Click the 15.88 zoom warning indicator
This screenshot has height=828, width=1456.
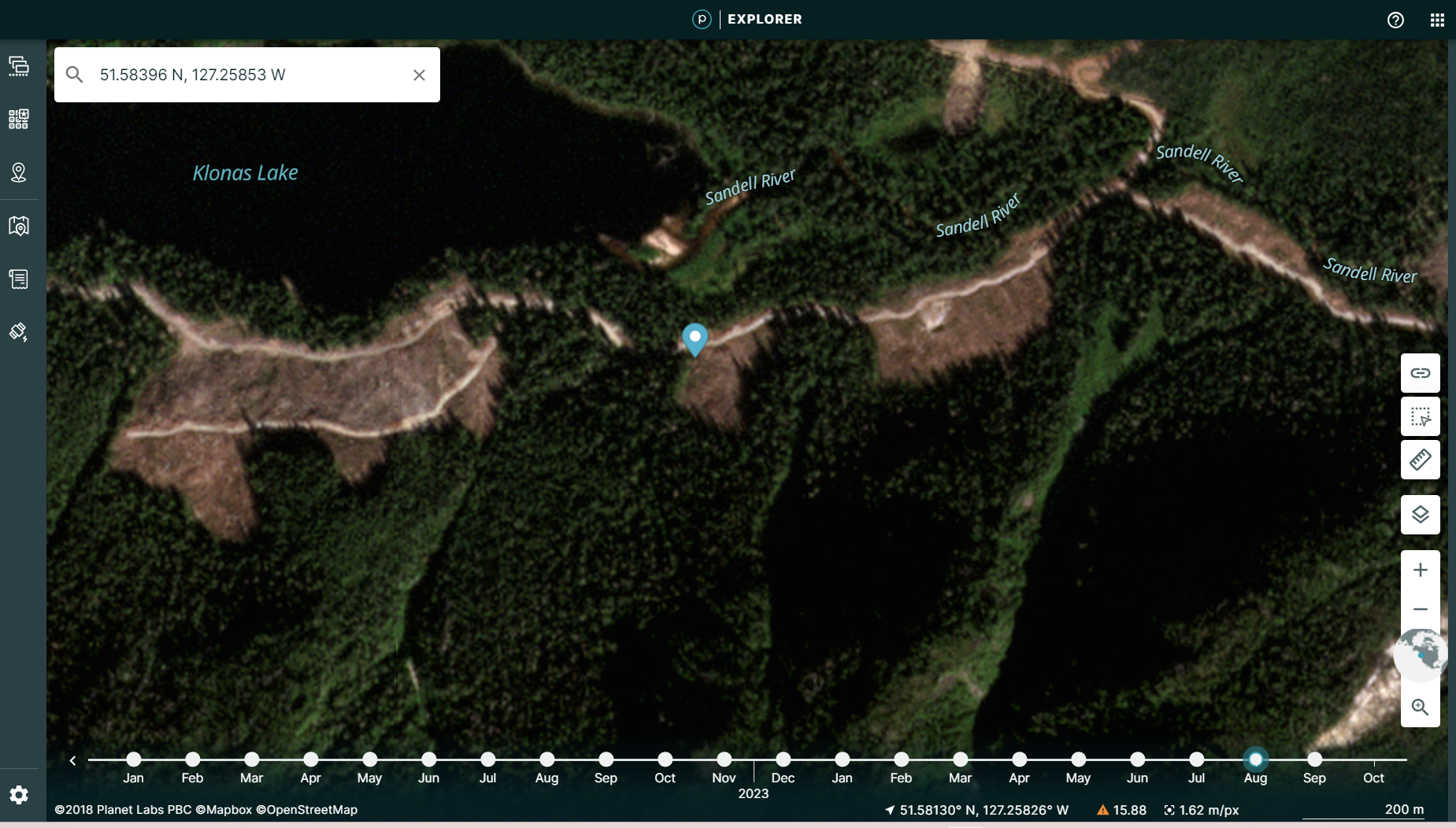tap(1122, 810)
